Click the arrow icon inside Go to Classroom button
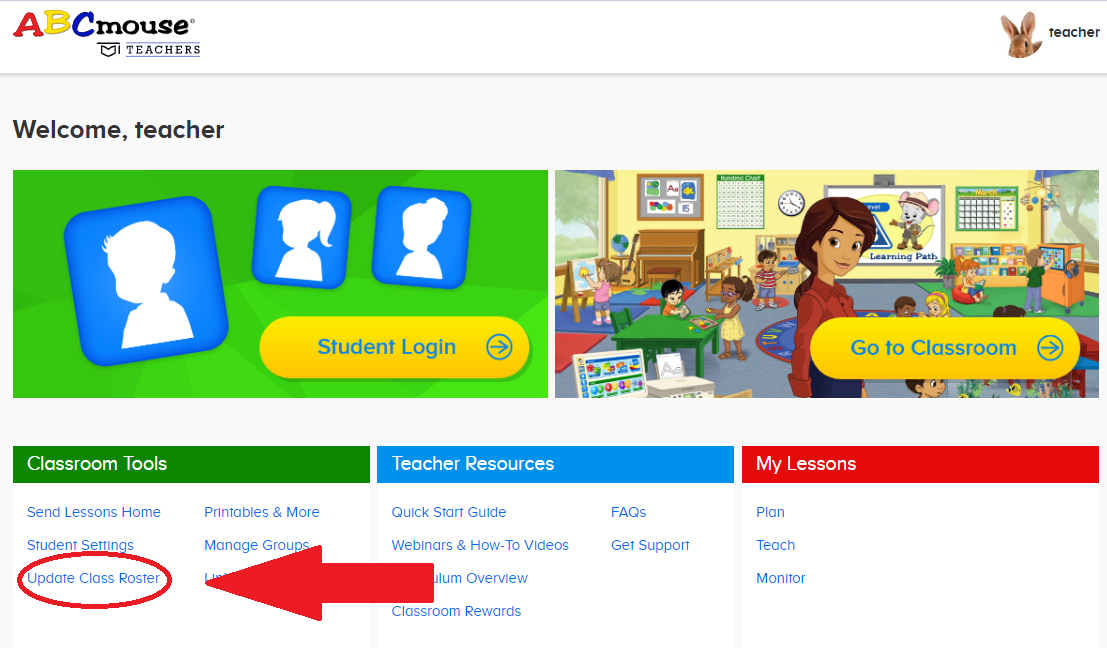Screen dimensions: 1107x648 pos(1052,349)
